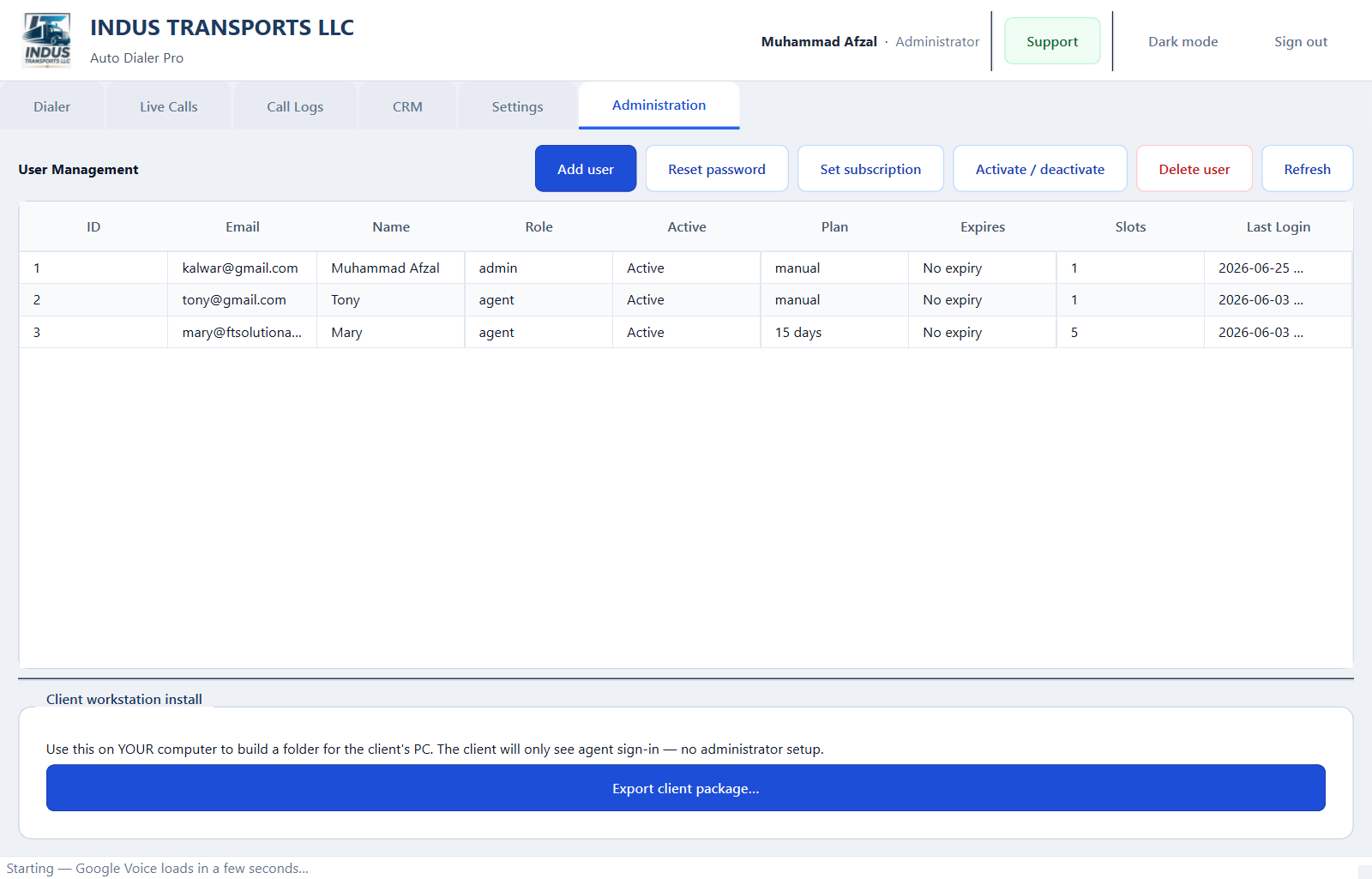
Task: Open the Dialer tab
Action: [52, 106]
